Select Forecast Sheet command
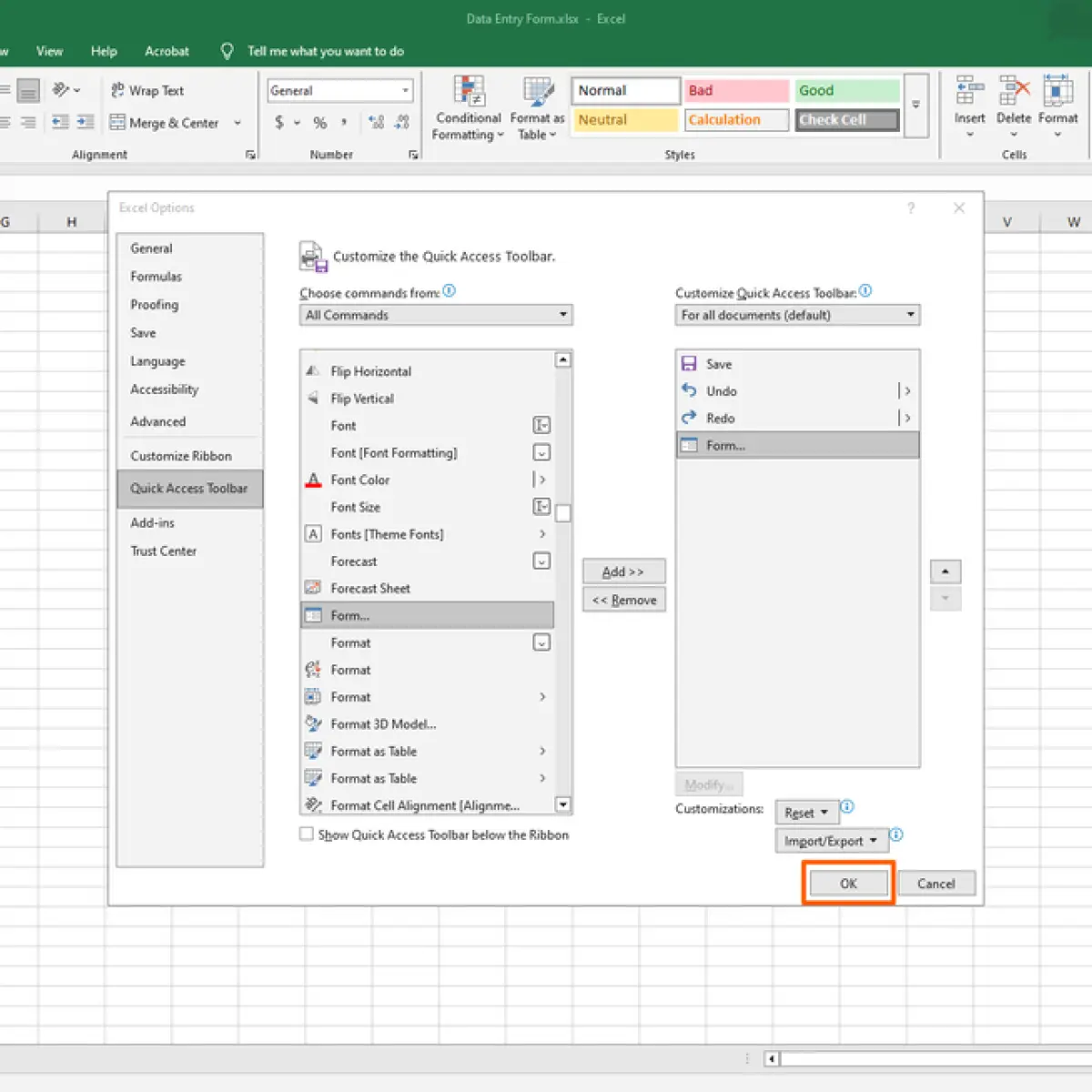1092x1092 pixels. (427, 589)
